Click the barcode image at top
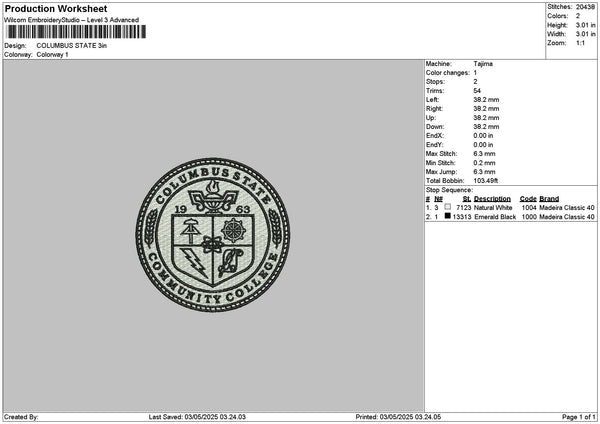This screenshot has height=424, width=600. pos(76,32)
